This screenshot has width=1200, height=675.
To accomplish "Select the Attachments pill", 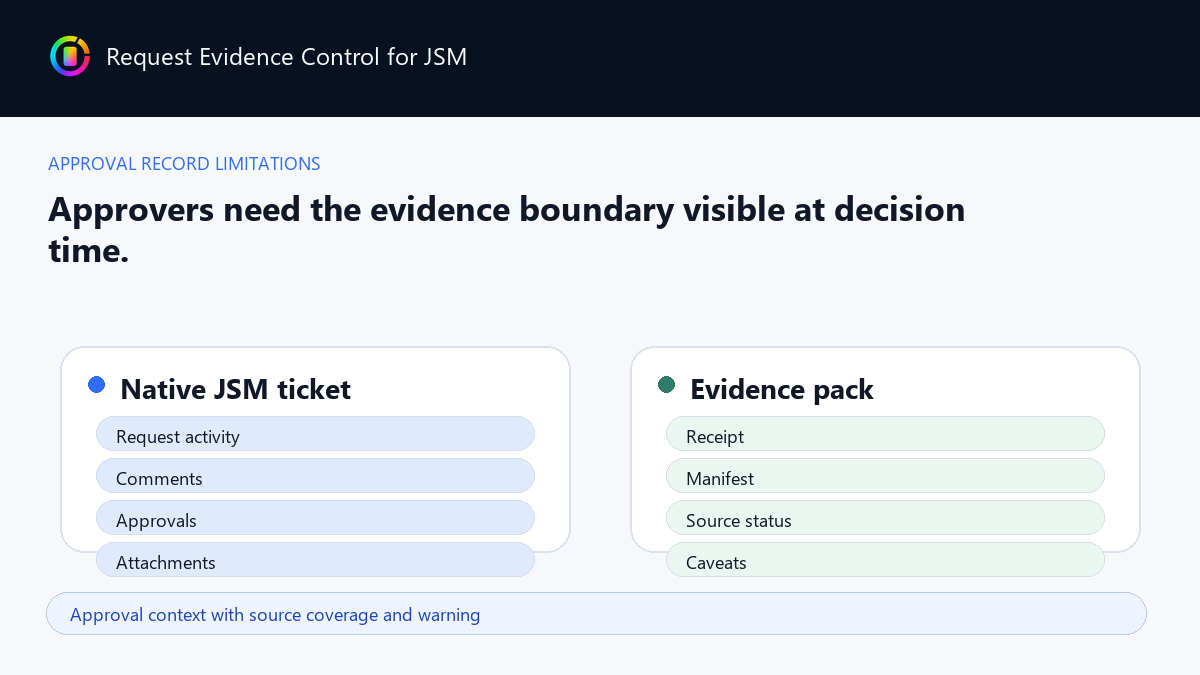I will (x=315, y=561).
